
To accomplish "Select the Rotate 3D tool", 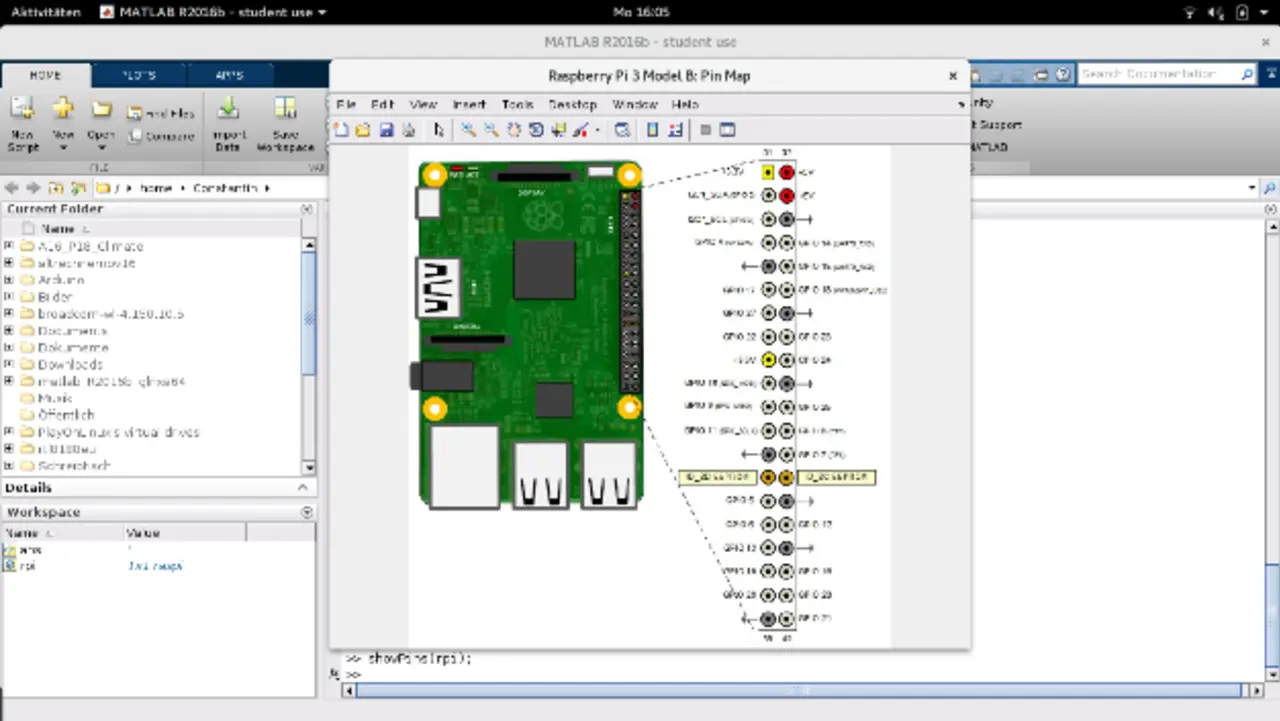I will pyautogui.click(x=536, y=130).
